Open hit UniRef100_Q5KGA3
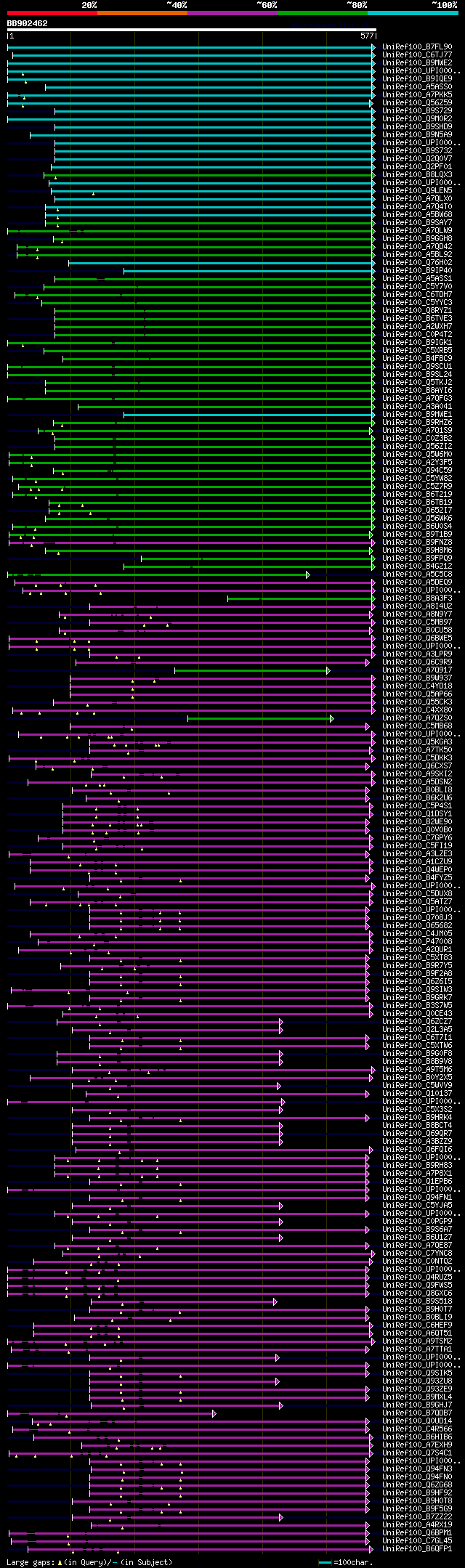This screenshot has height=1568, width=465. [417, 742]
